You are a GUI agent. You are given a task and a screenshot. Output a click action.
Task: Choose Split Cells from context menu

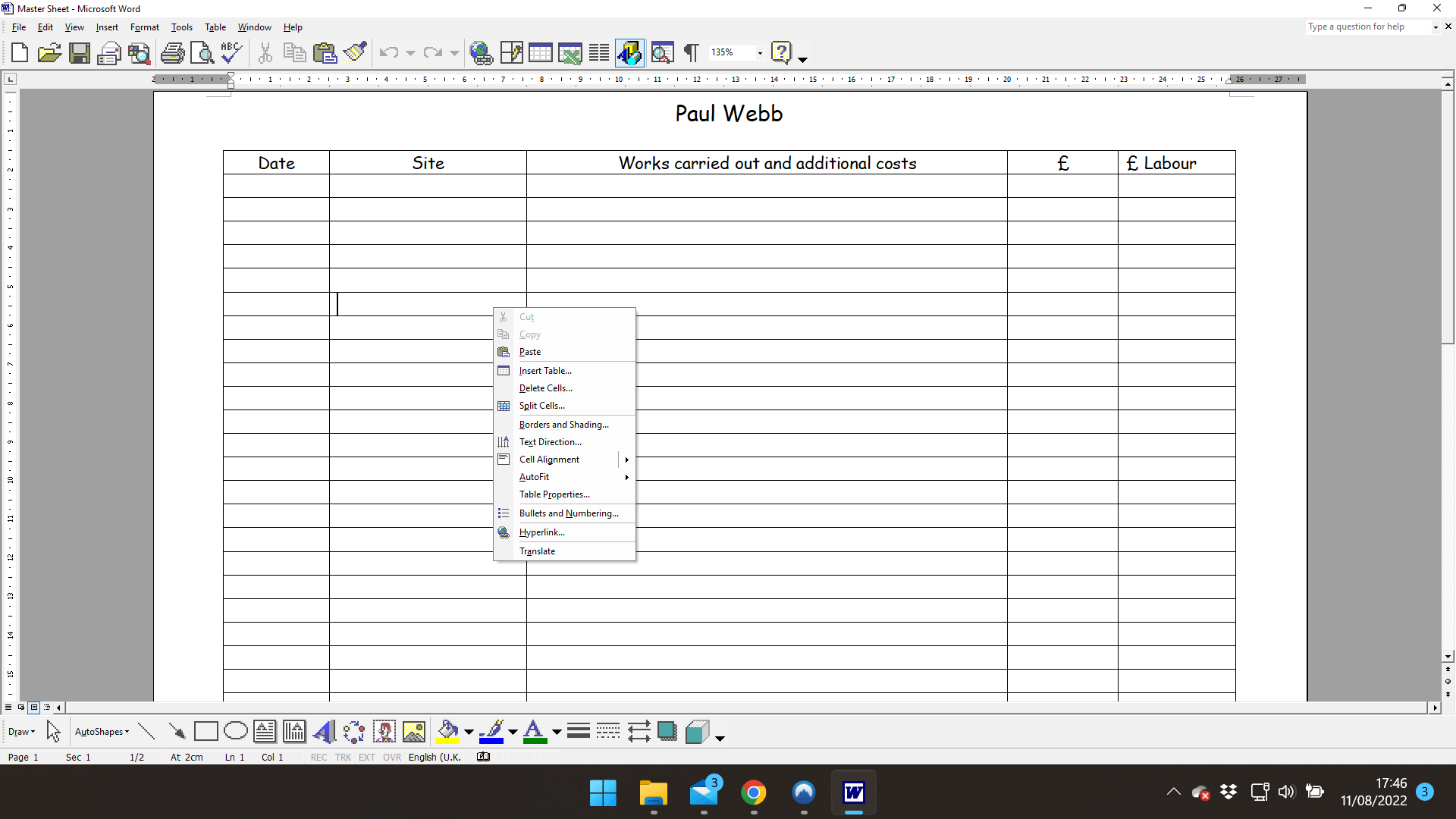[x=541, y=406]
